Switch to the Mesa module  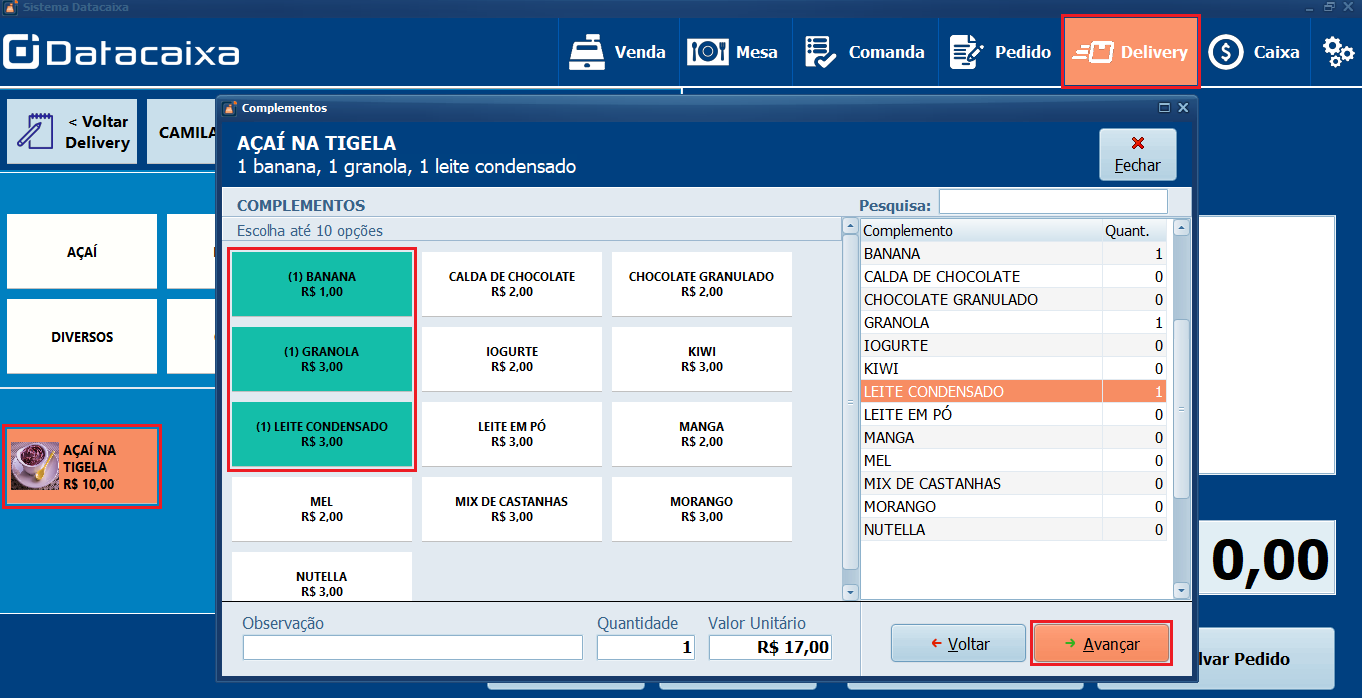(x=735, y=51)
